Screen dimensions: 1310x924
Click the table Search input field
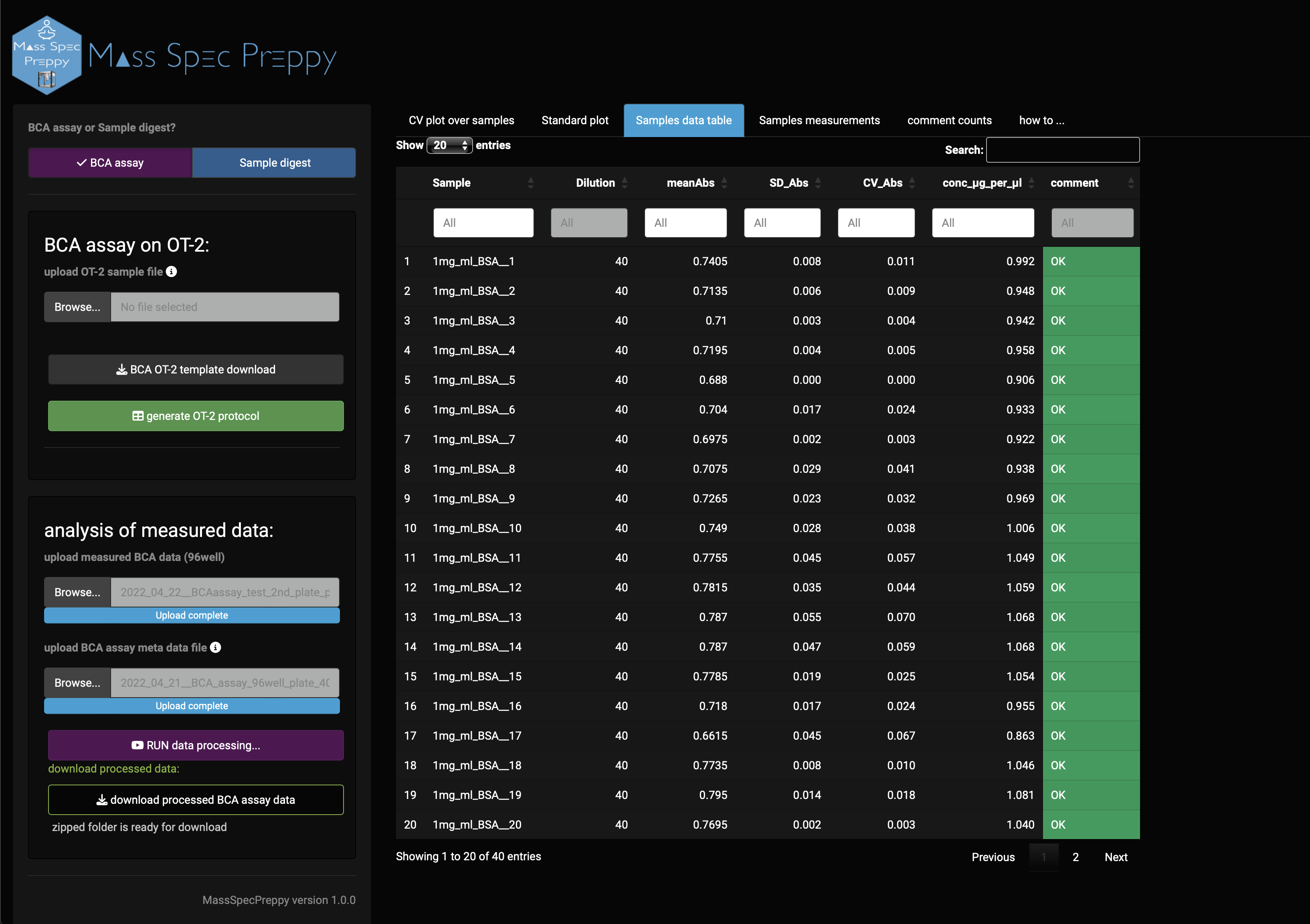click(x=1062, y=150)
